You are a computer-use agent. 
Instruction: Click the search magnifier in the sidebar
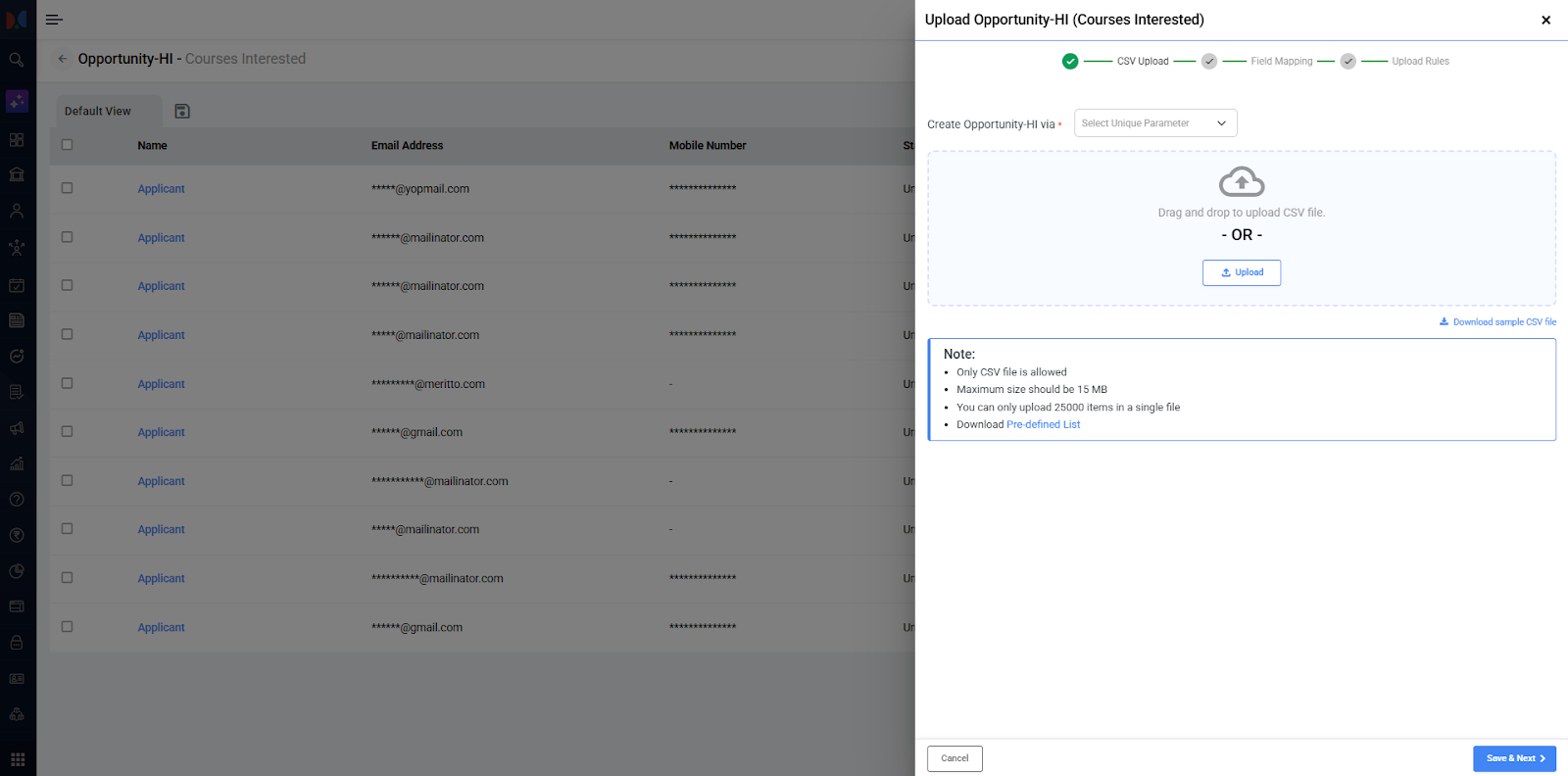tap(17, 60)
